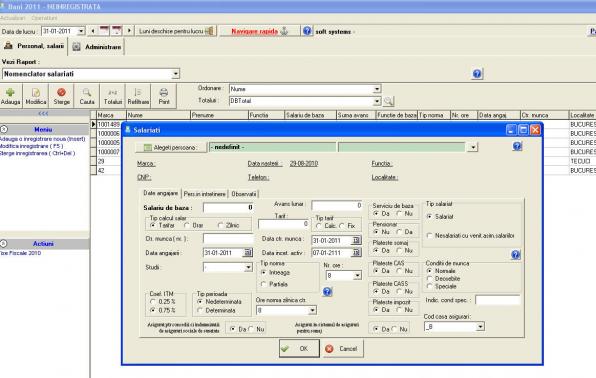
Task: Click help icon at top of Salariati dialog
Action: pos(517,146)
